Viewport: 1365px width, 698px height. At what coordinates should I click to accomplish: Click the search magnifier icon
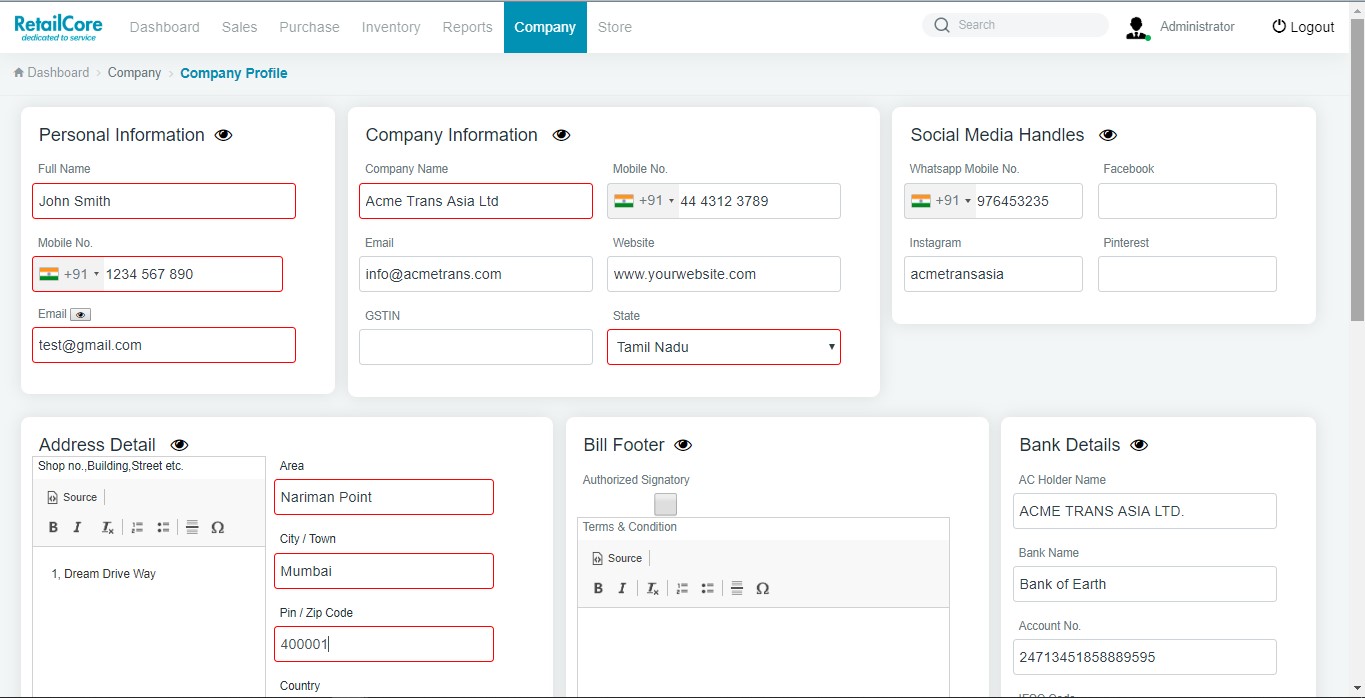pyautogui.click(x=942, y=26)
